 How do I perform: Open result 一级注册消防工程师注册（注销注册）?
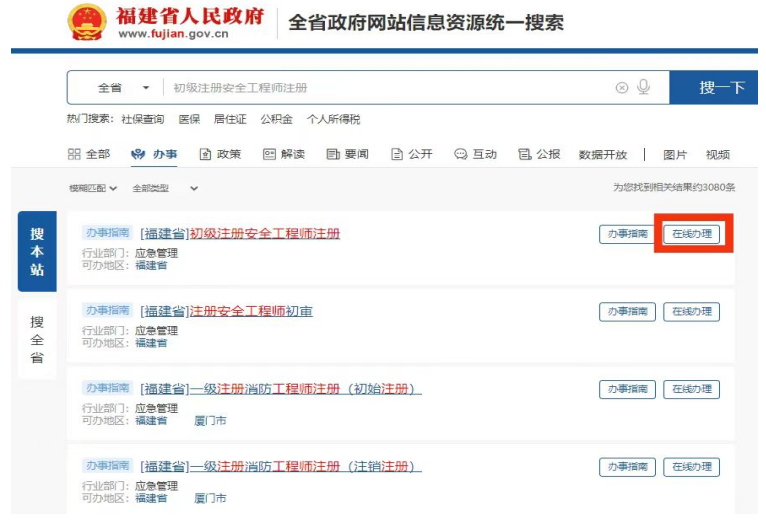(281, 466)
